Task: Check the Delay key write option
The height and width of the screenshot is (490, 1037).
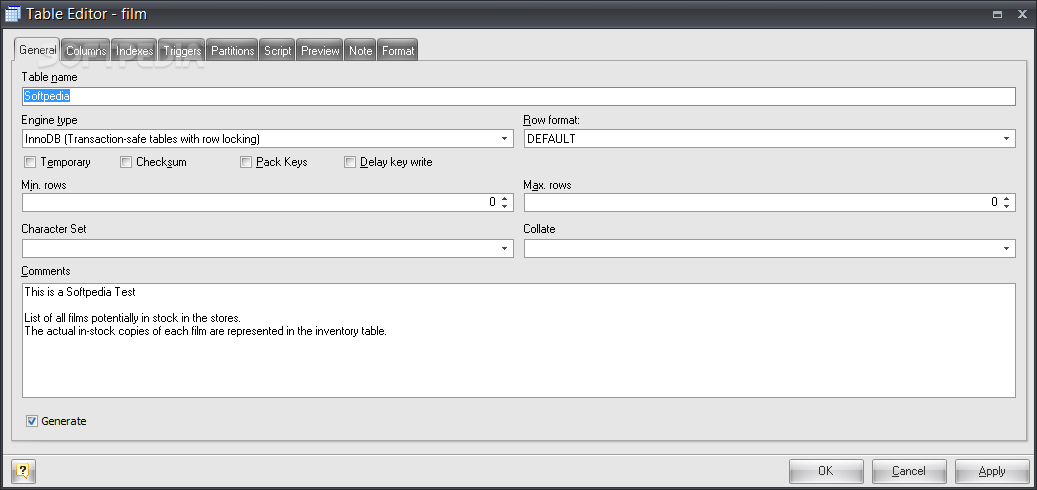Action: coord(350,162)
